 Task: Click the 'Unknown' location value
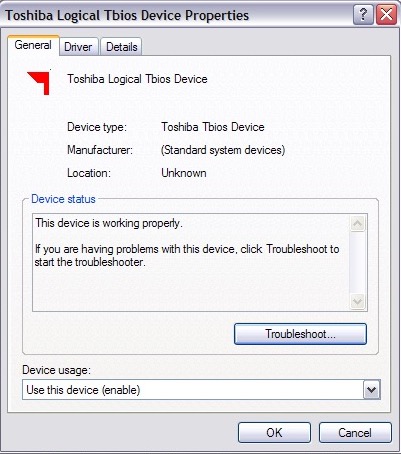(x=184, y=173)
